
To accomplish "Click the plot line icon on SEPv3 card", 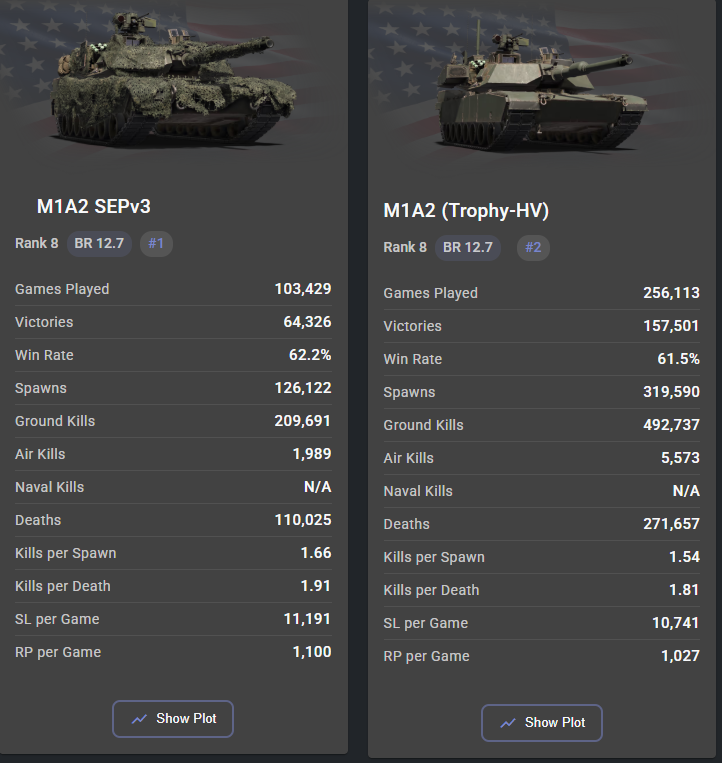I will [x=139, y=719].
